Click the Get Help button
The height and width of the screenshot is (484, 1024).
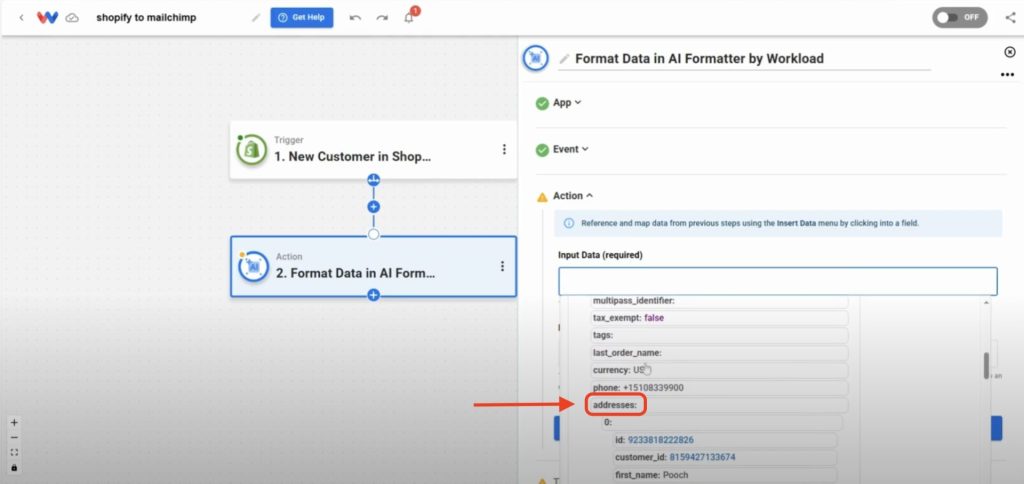302,18
